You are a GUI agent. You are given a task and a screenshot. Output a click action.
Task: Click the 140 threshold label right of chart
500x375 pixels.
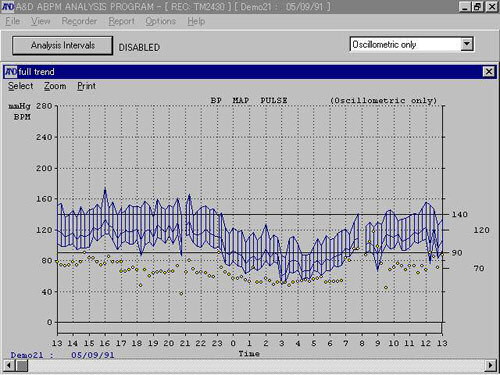point(459,215)
